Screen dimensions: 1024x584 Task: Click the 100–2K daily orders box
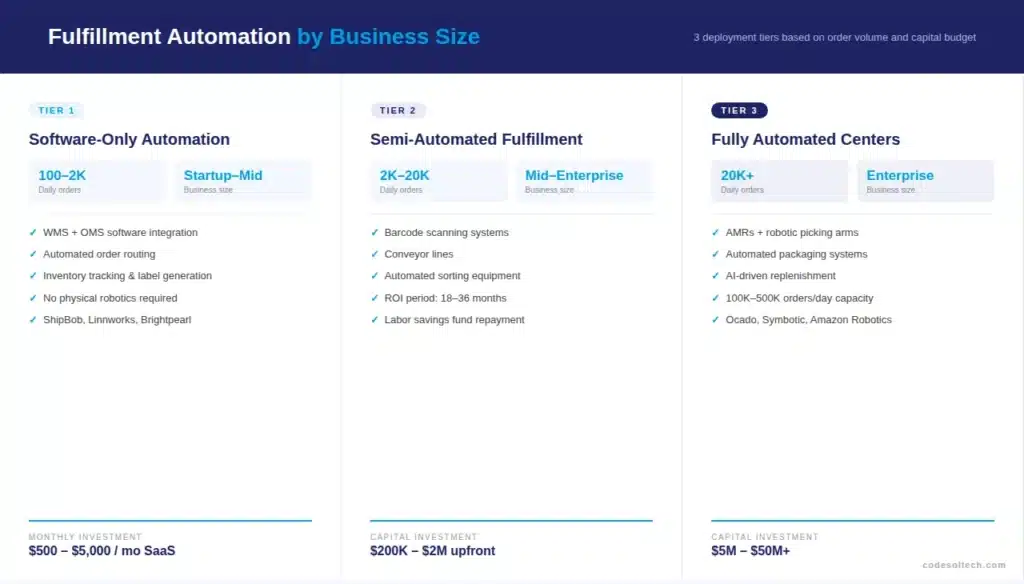(97, 181)
